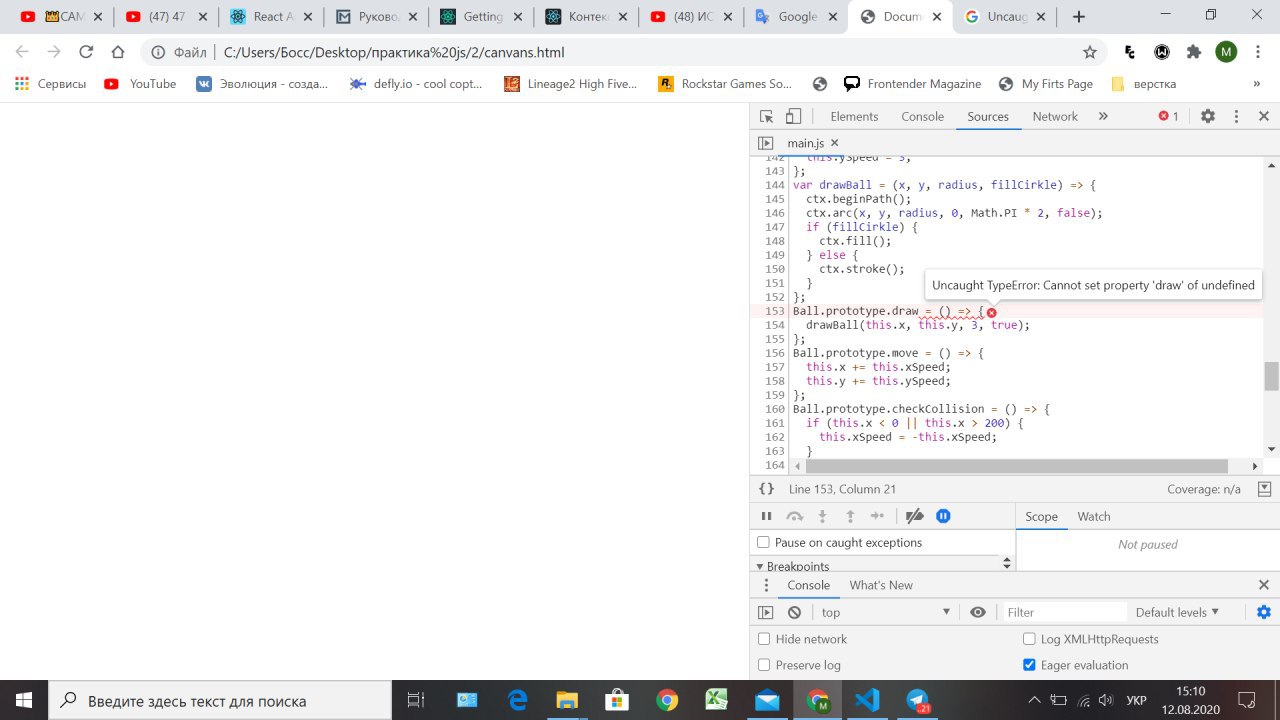Enable Pause on caught exceptions
1280x720 pixels.
(764, 542)
